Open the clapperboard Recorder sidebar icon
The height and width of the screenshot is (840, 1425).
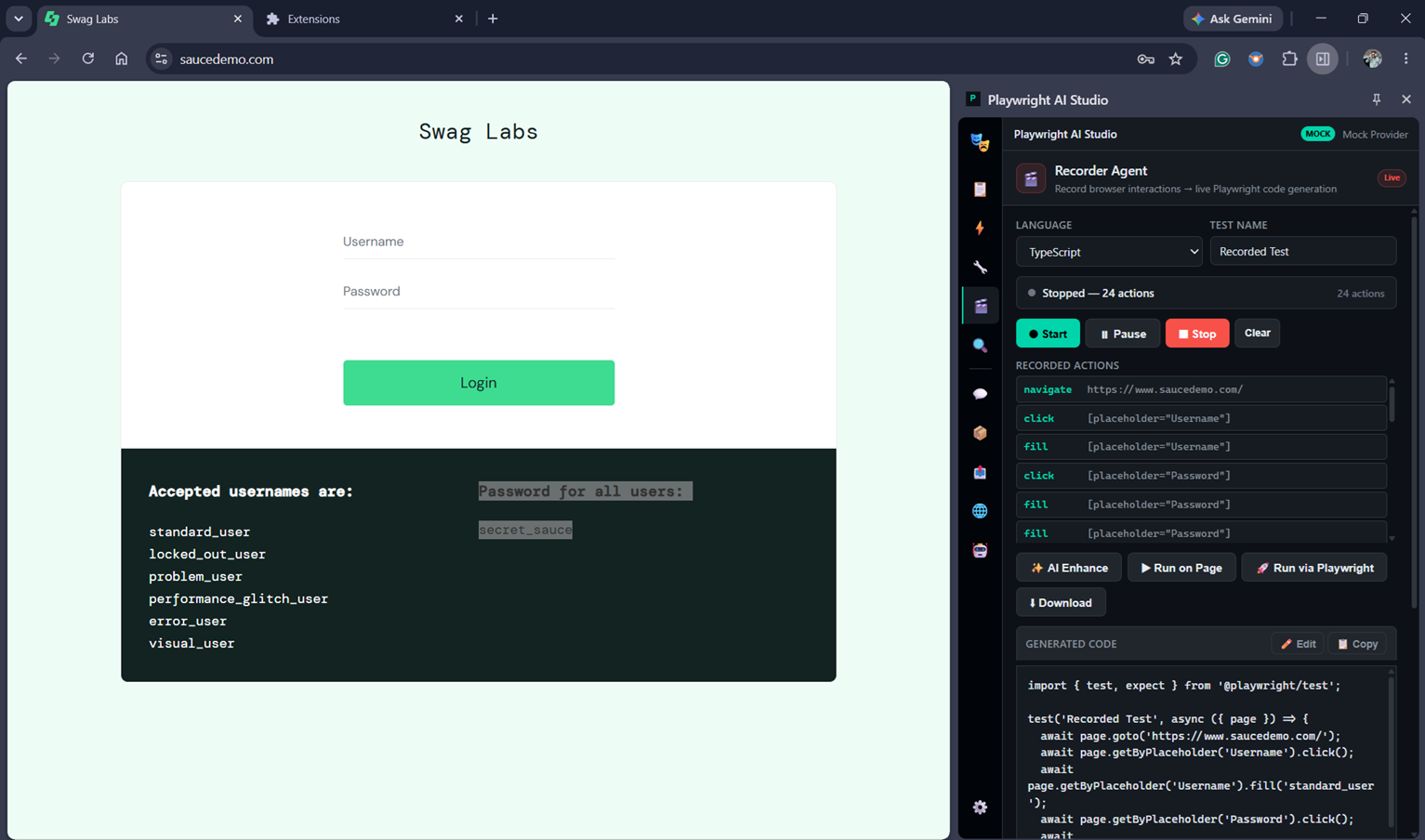tap(980, 306)
